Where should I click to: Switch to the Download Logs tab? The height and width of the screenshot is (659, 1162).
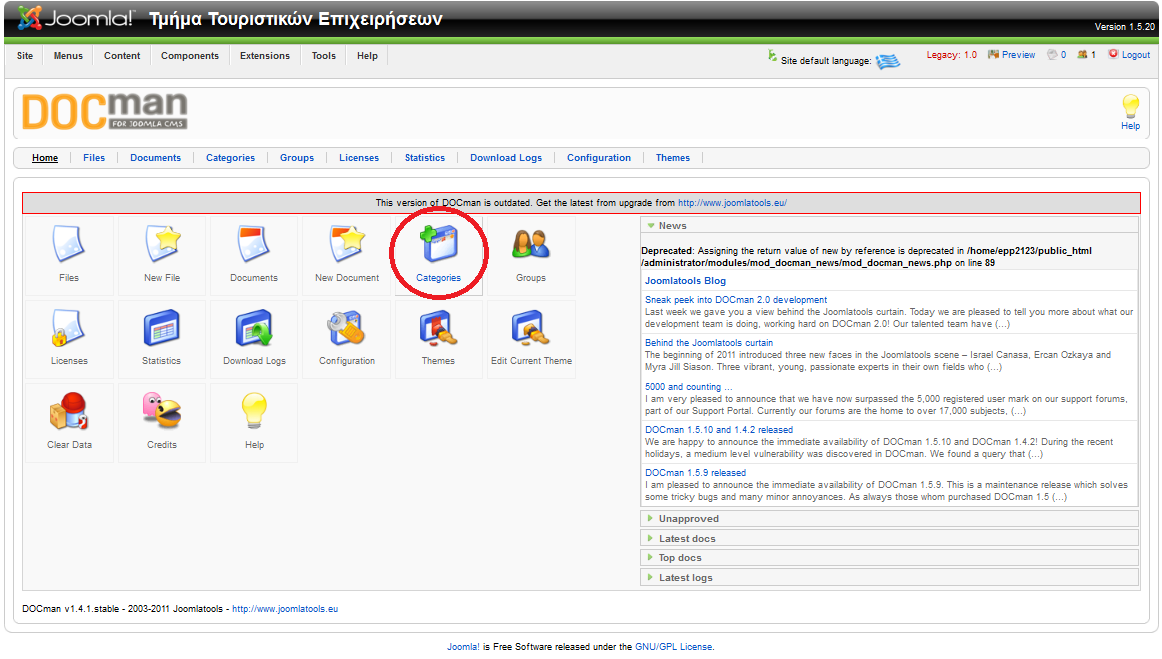506,158
